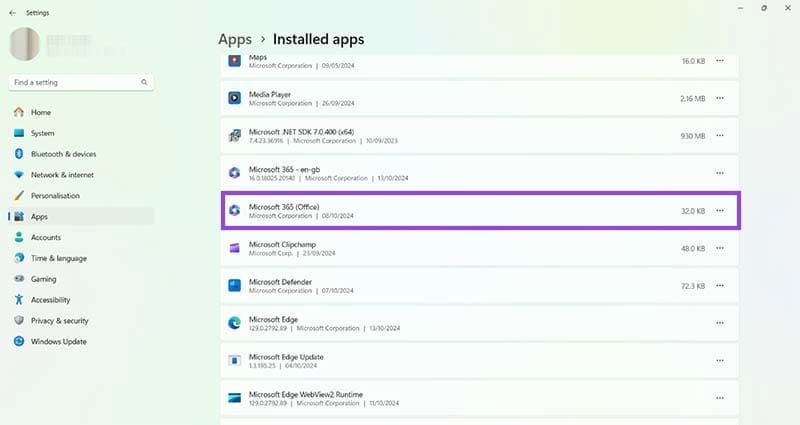
Task: Click the 2.16 MB size value
Action: [692, 98]
